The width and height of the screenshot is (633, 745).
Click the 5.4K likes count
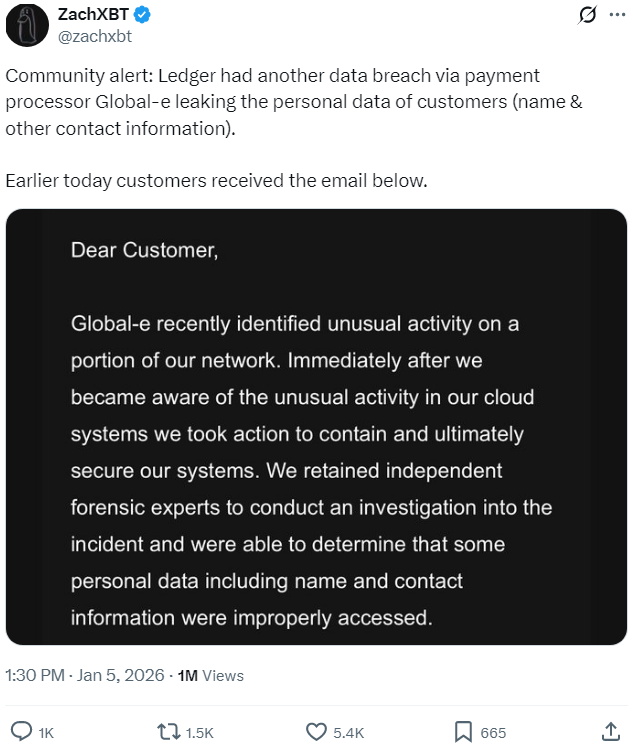(348, 733)
